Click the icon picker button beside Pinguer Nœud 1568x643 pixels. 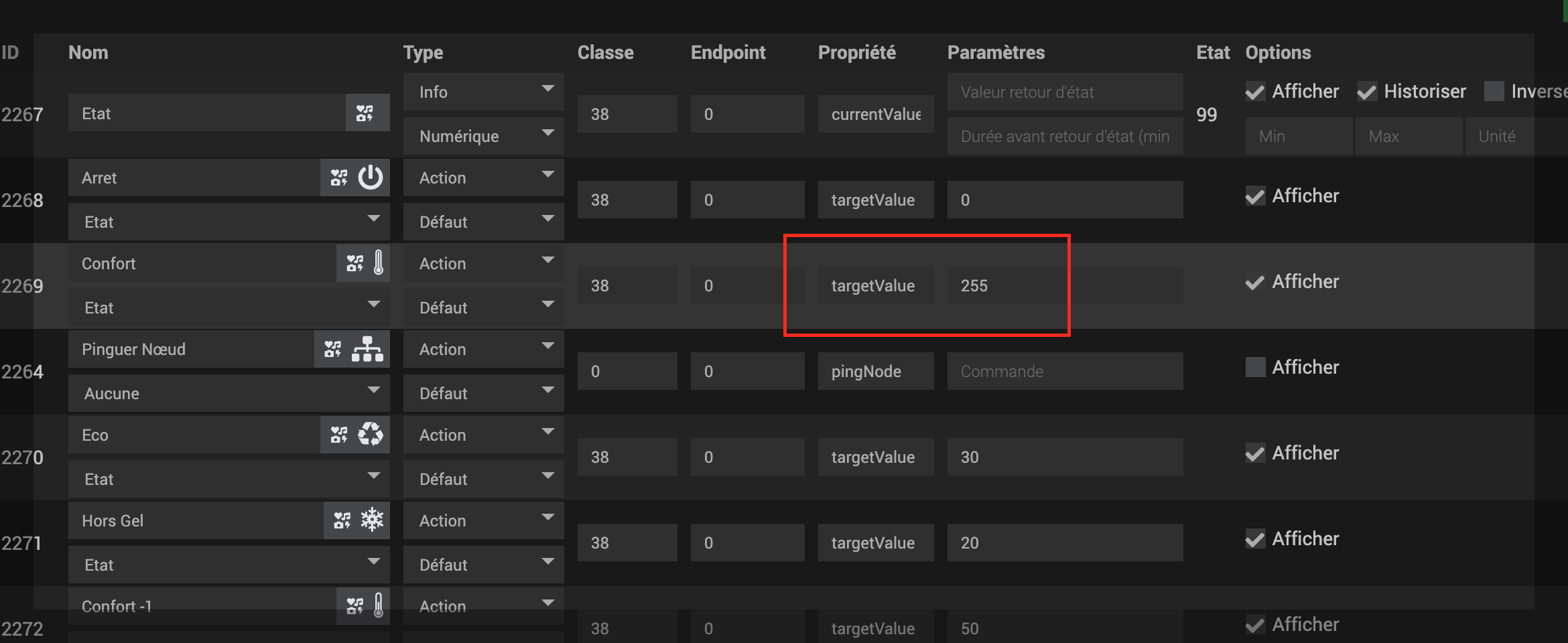pos(332,349)
